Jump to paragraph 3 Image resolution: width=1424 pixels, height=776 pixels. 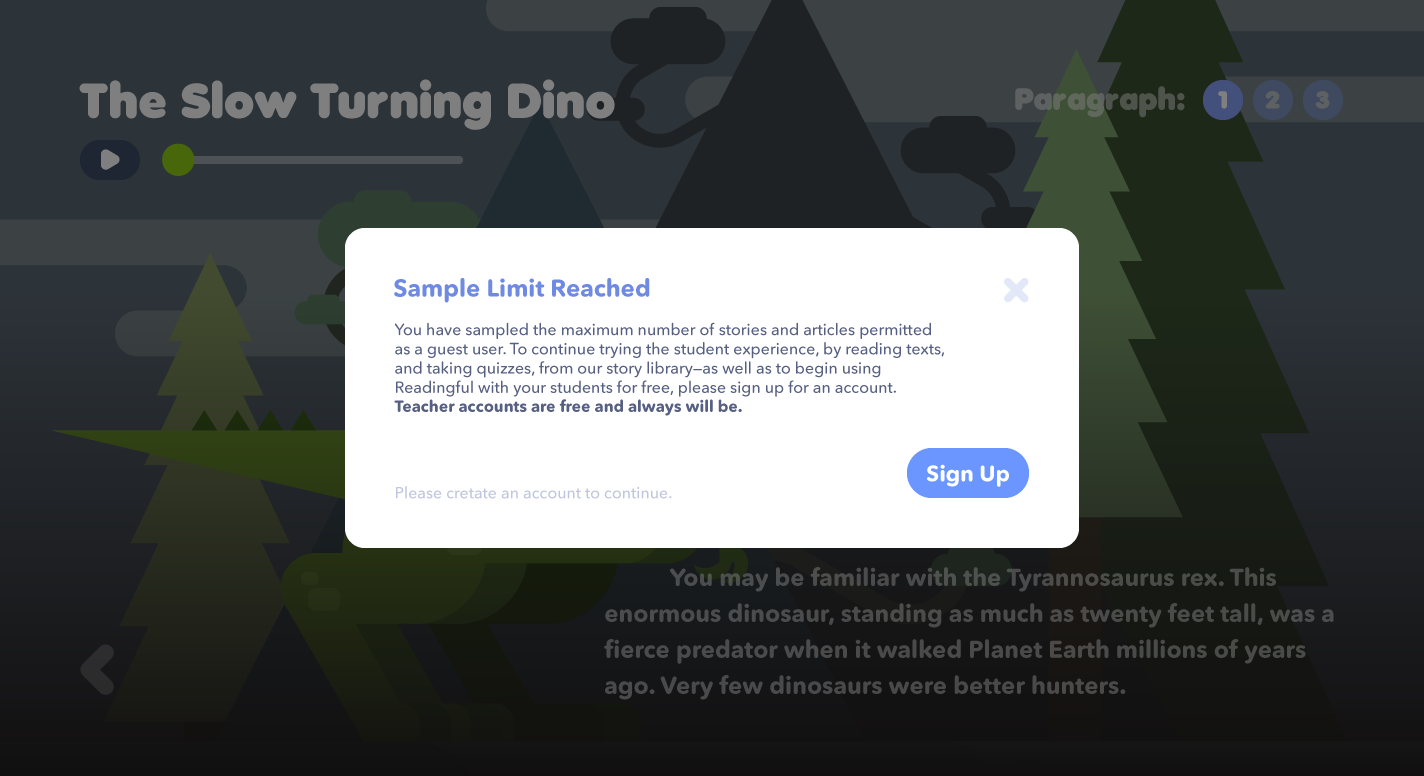[1322, 100]
